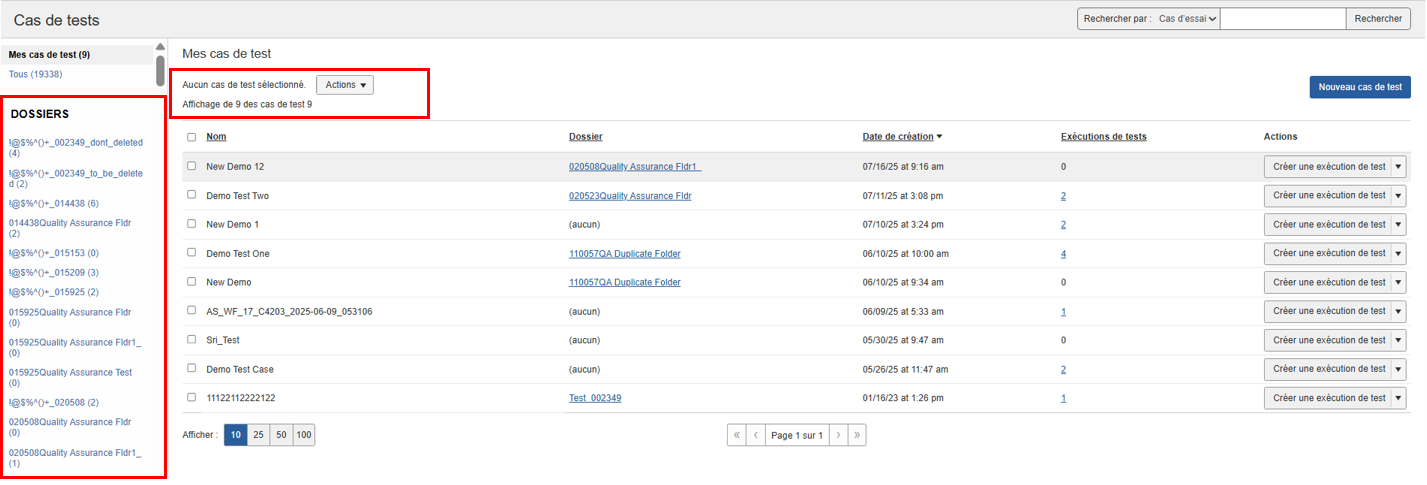This screenshot has width=1427, height=485.
Task: Click the next page arrow icon
Action: click(838, 436)
